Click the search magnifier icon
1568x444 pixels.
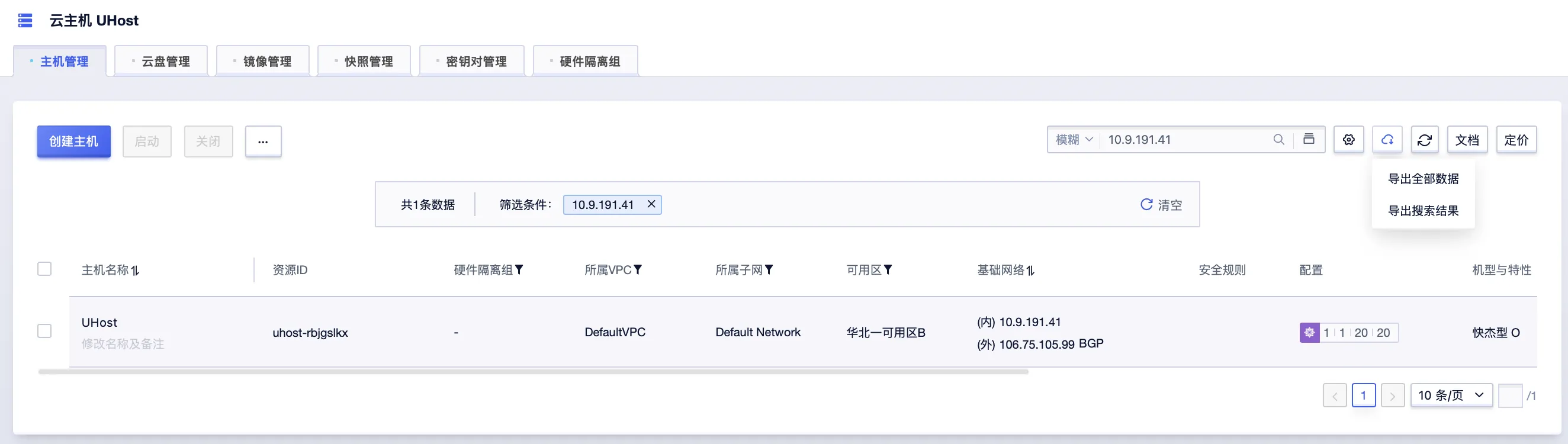click(x=1279, y=140)
